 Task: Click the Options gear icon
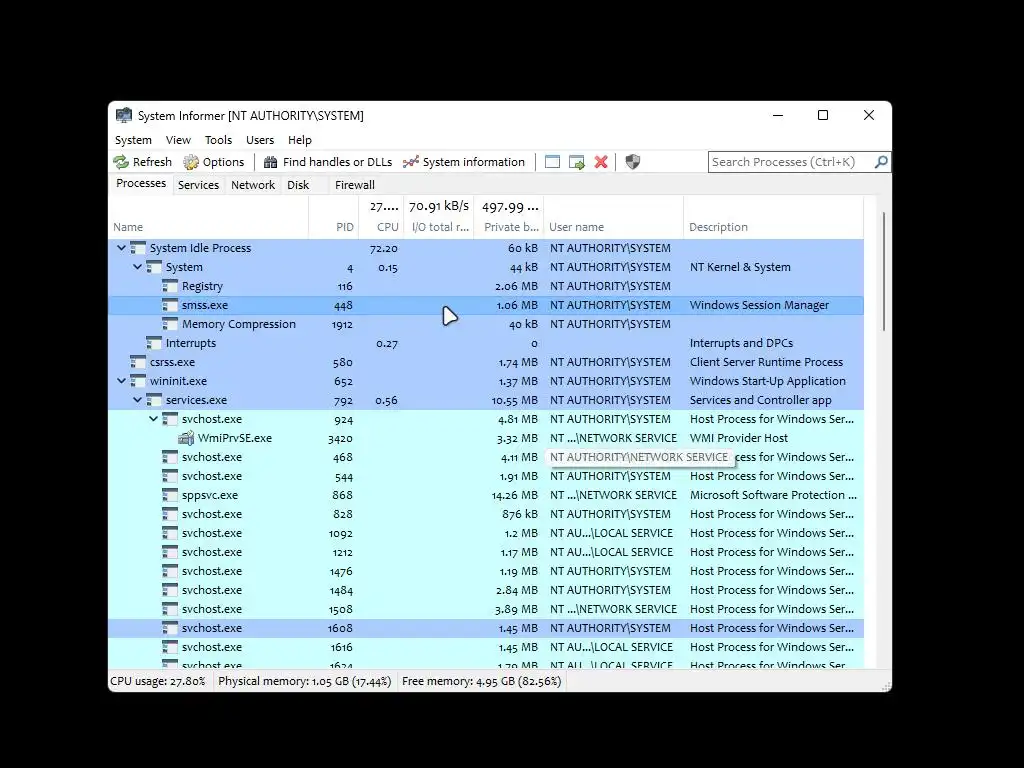point(191,162)
